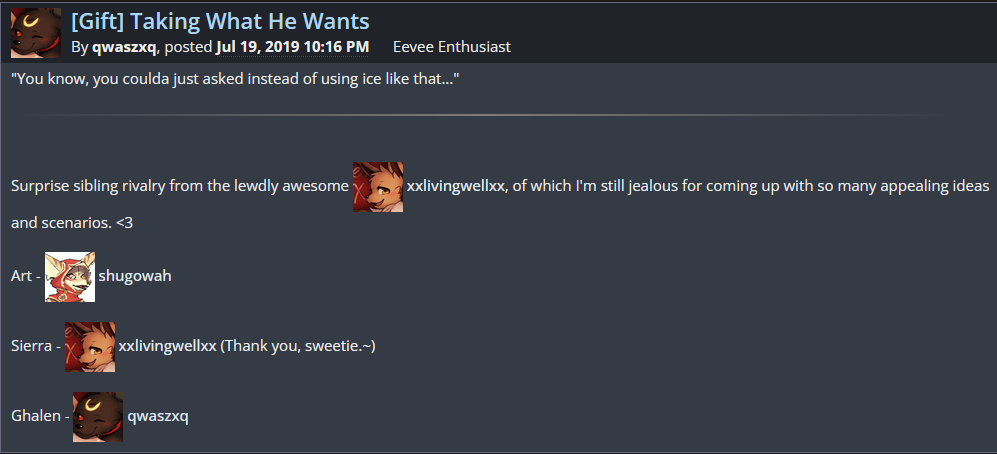Click the author avatar beside the post title
Viewport: 997px width, 454px height.
click(35, 32)
